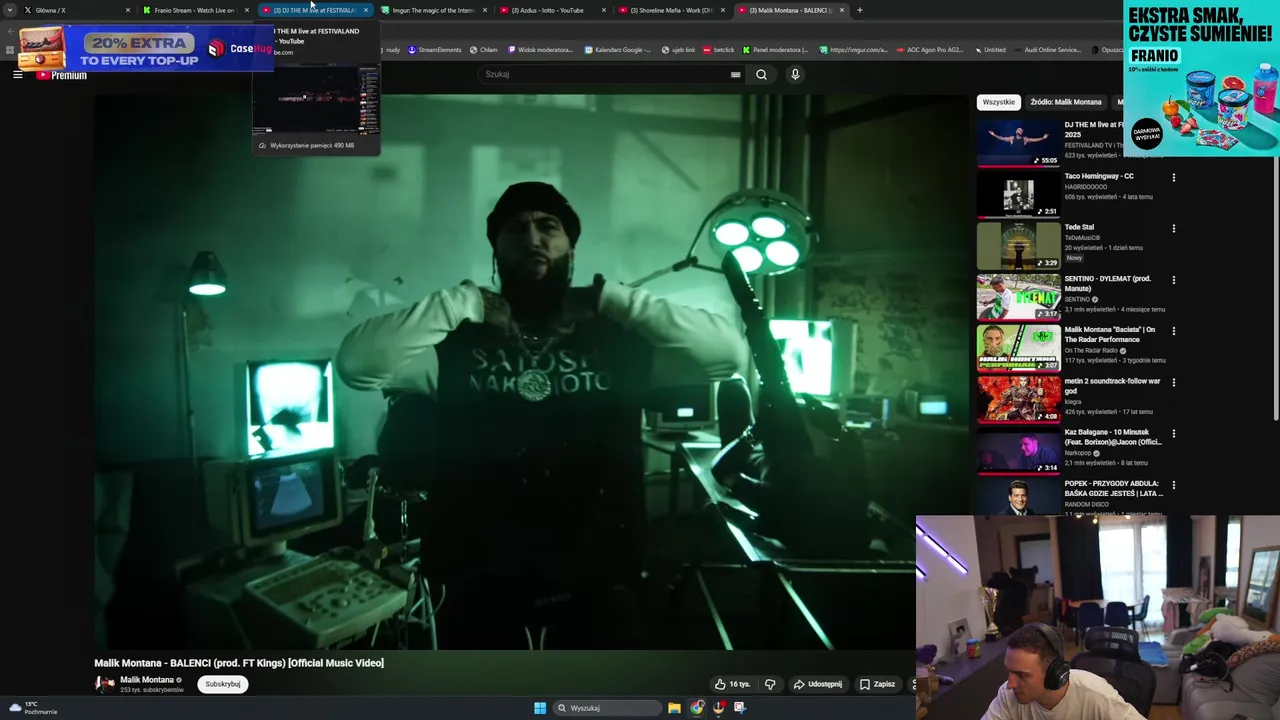The image size is (1280, 720).
Task: Open Widok moderatora bookmark
Action: click(x=541, y=50)
